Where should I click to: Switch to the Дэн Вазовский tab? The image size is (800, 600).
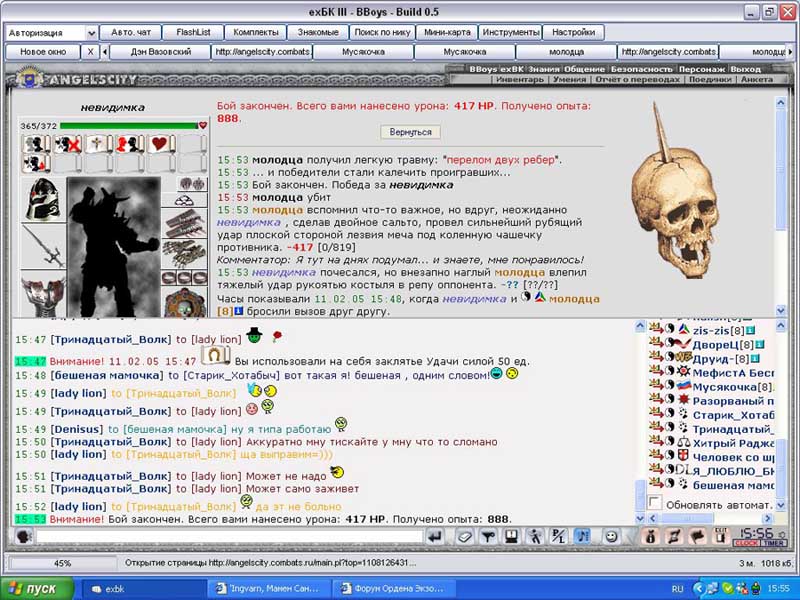(160, 52)
